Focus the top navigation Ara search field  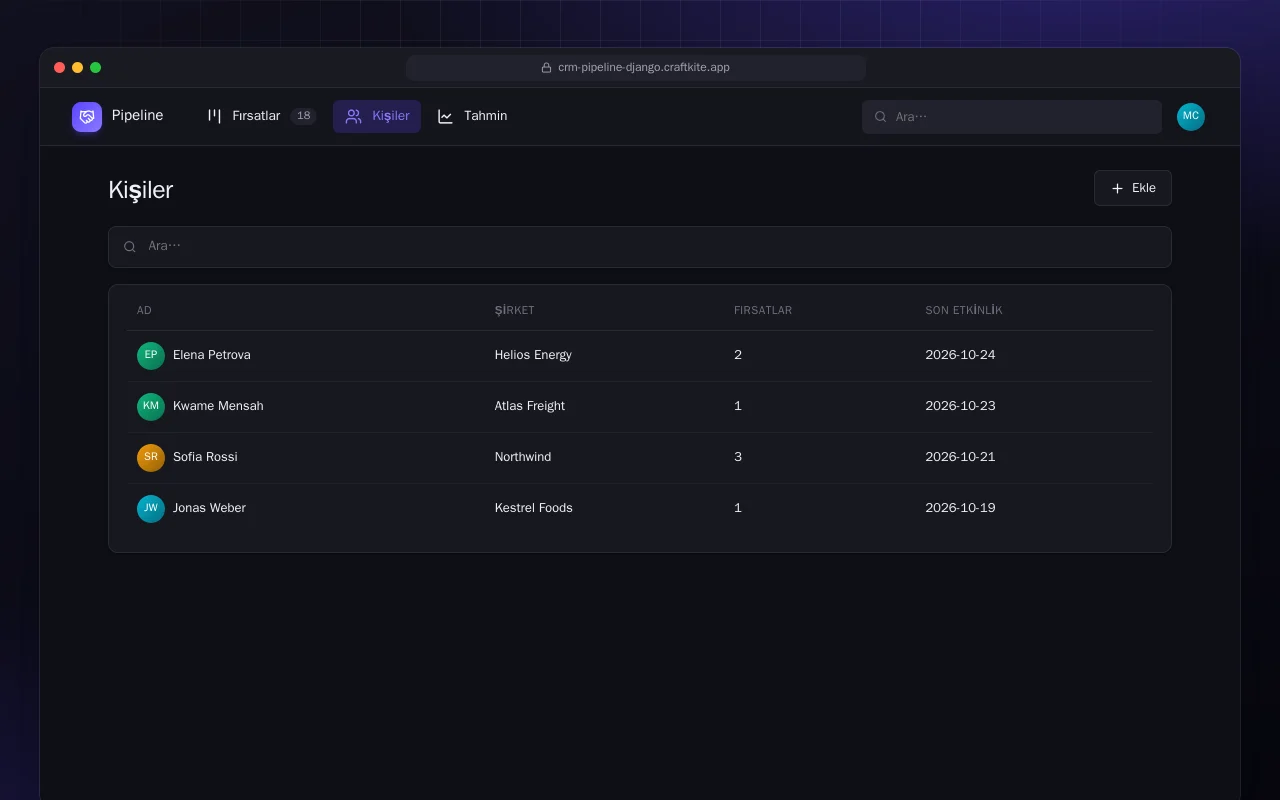(1012, 117)
